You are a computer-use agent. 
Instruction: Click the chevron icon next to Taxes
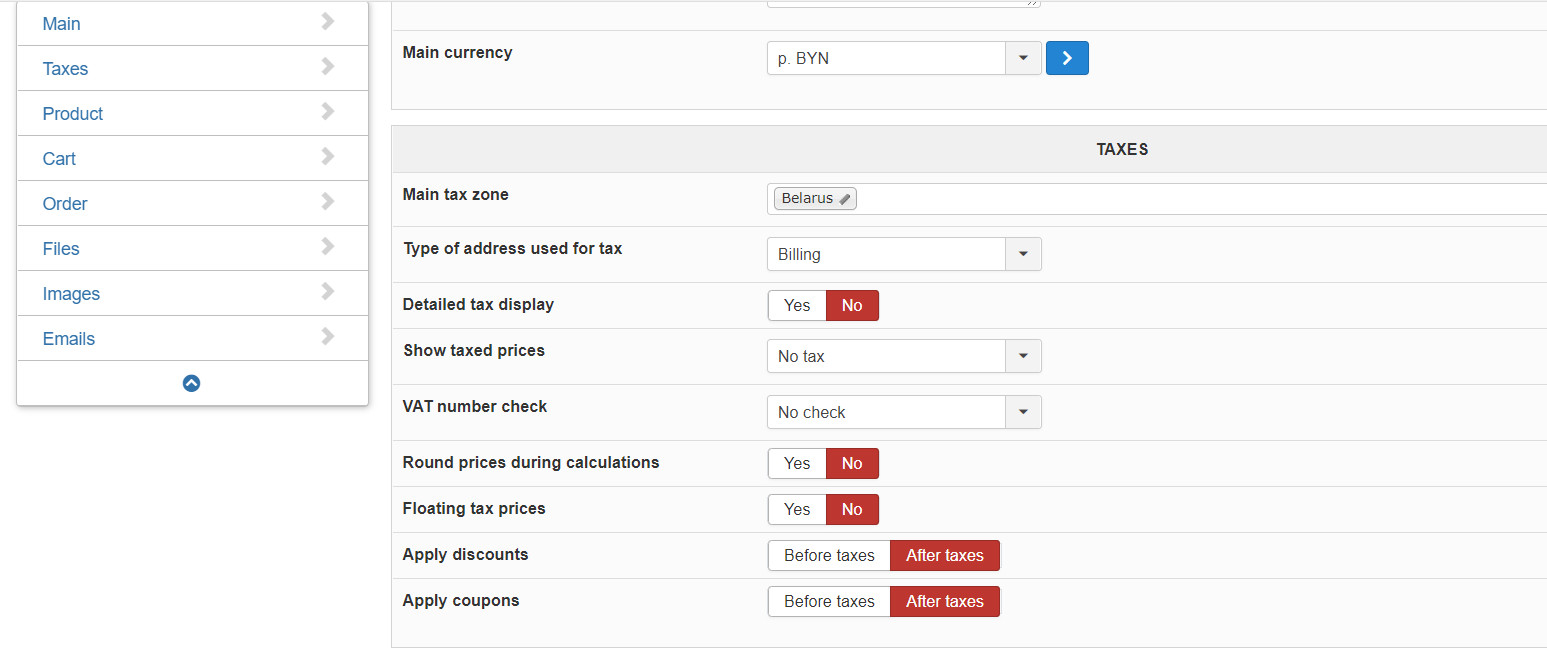tap(328, 67)
